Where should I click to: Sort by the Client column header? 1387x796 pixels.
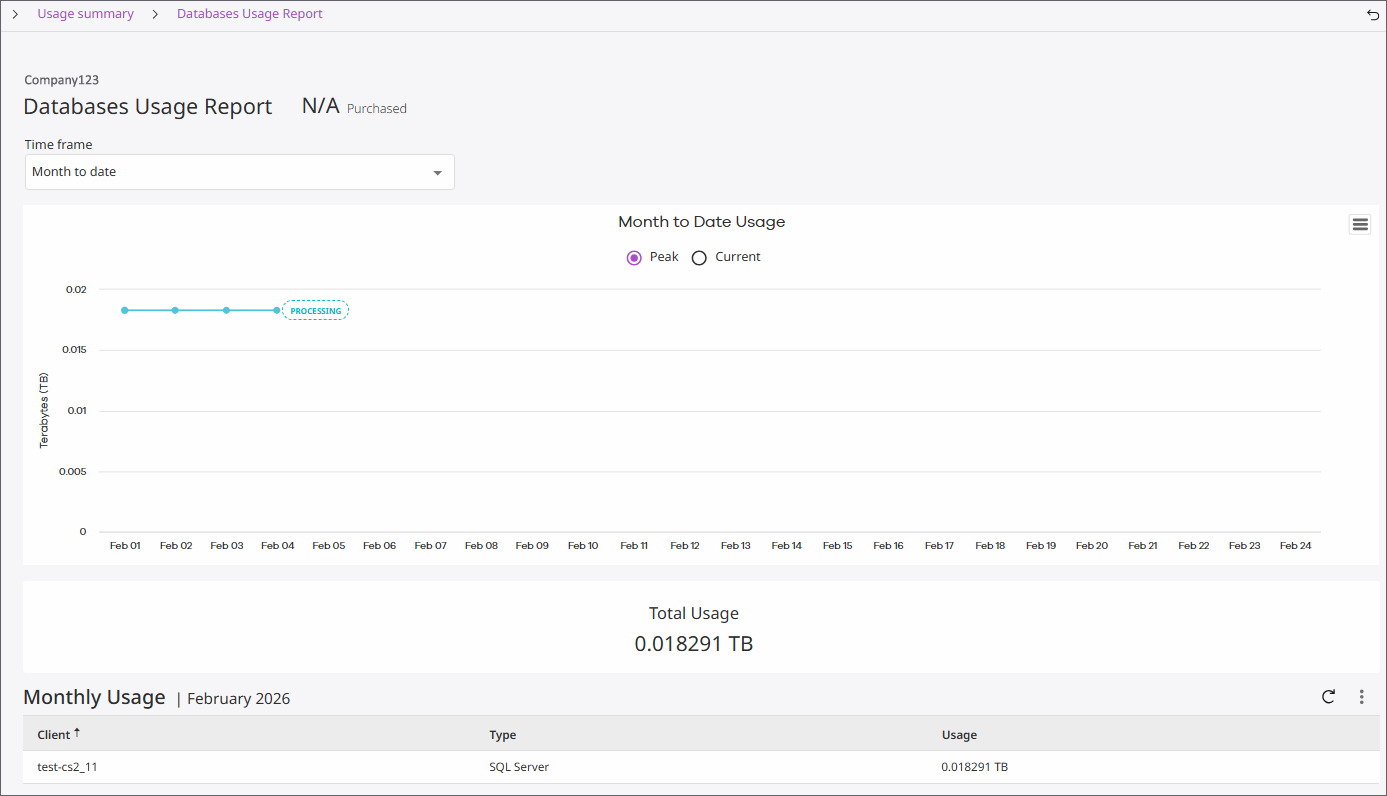click(53, 735)
